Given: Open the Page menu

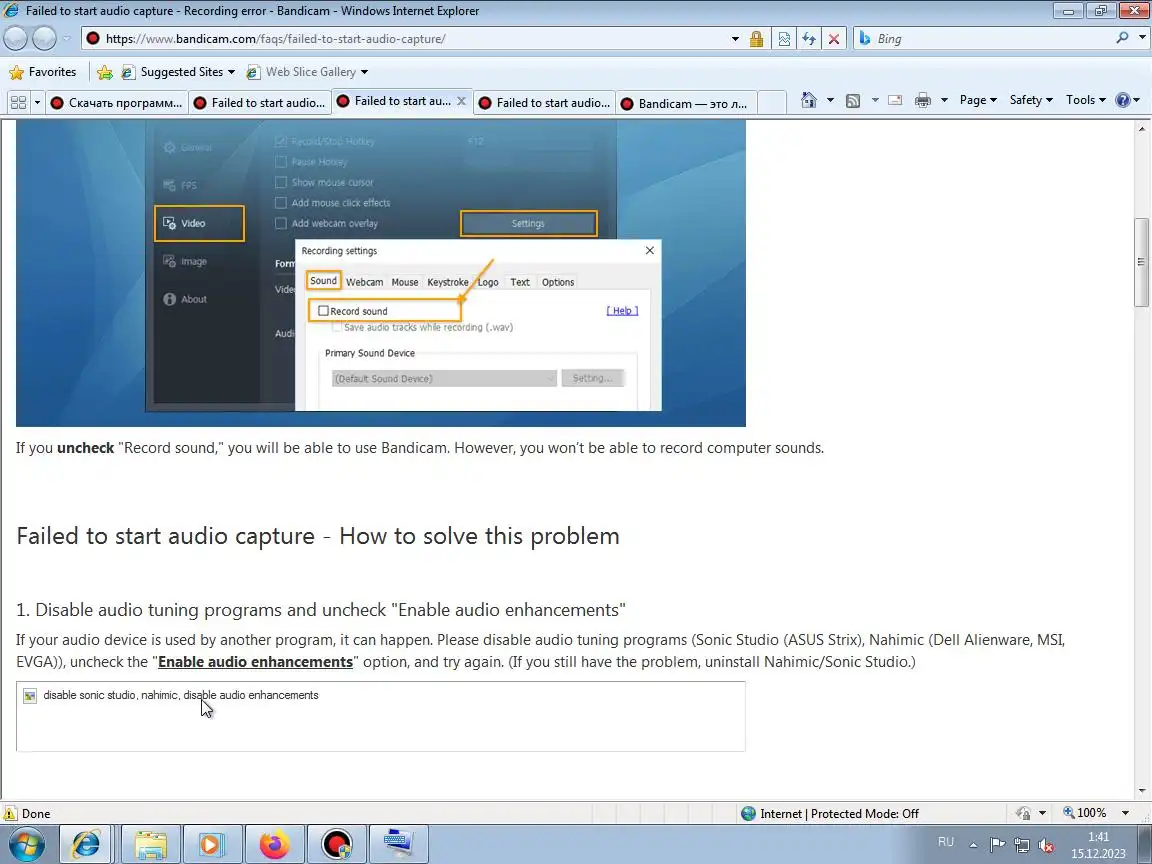Looking at the screenshot, I should (978, 100).
